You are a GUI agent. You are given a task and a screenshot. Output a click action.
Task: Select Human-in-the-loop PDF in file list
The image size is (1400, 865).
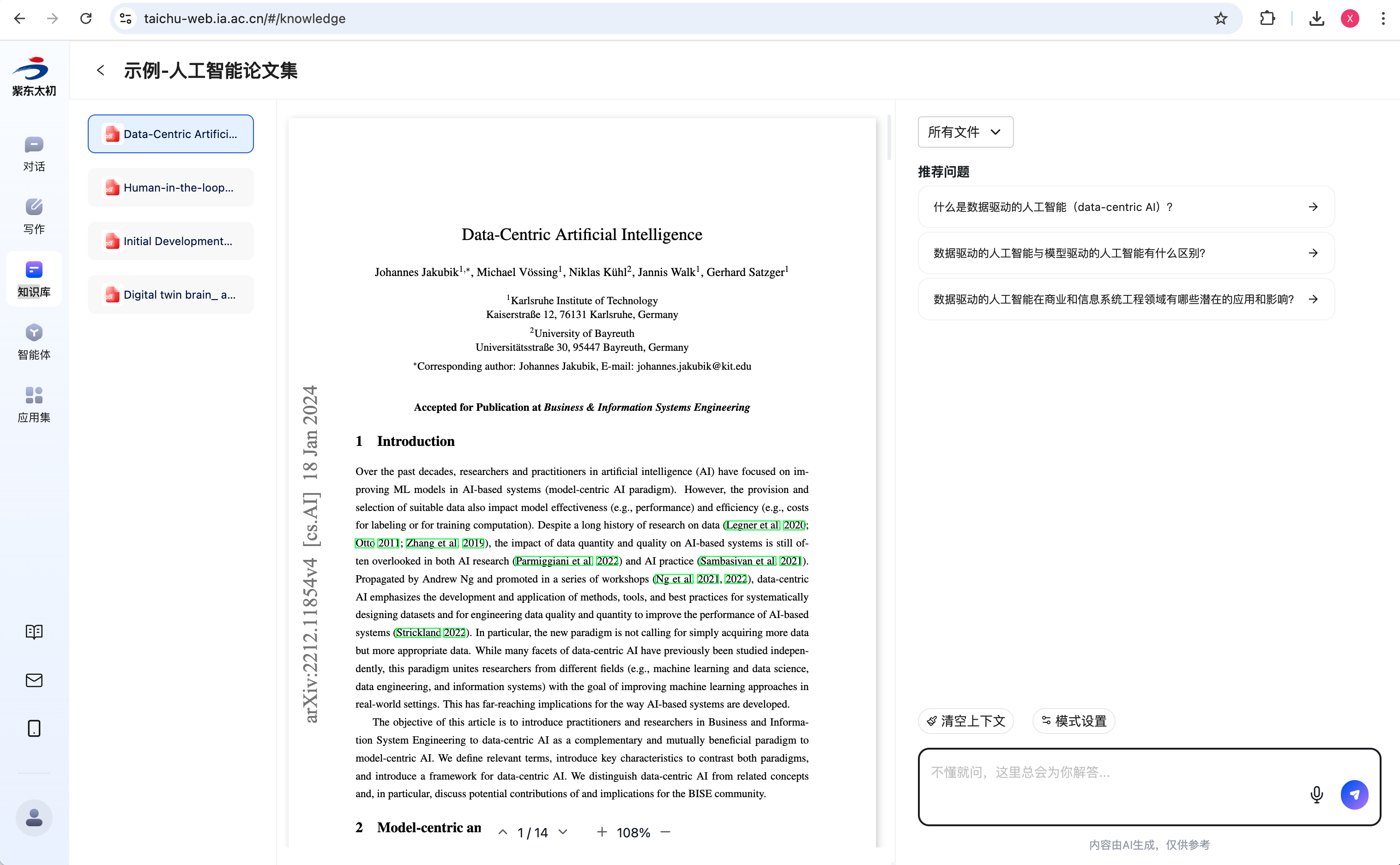pyautogui.click(x=170, y=188)
